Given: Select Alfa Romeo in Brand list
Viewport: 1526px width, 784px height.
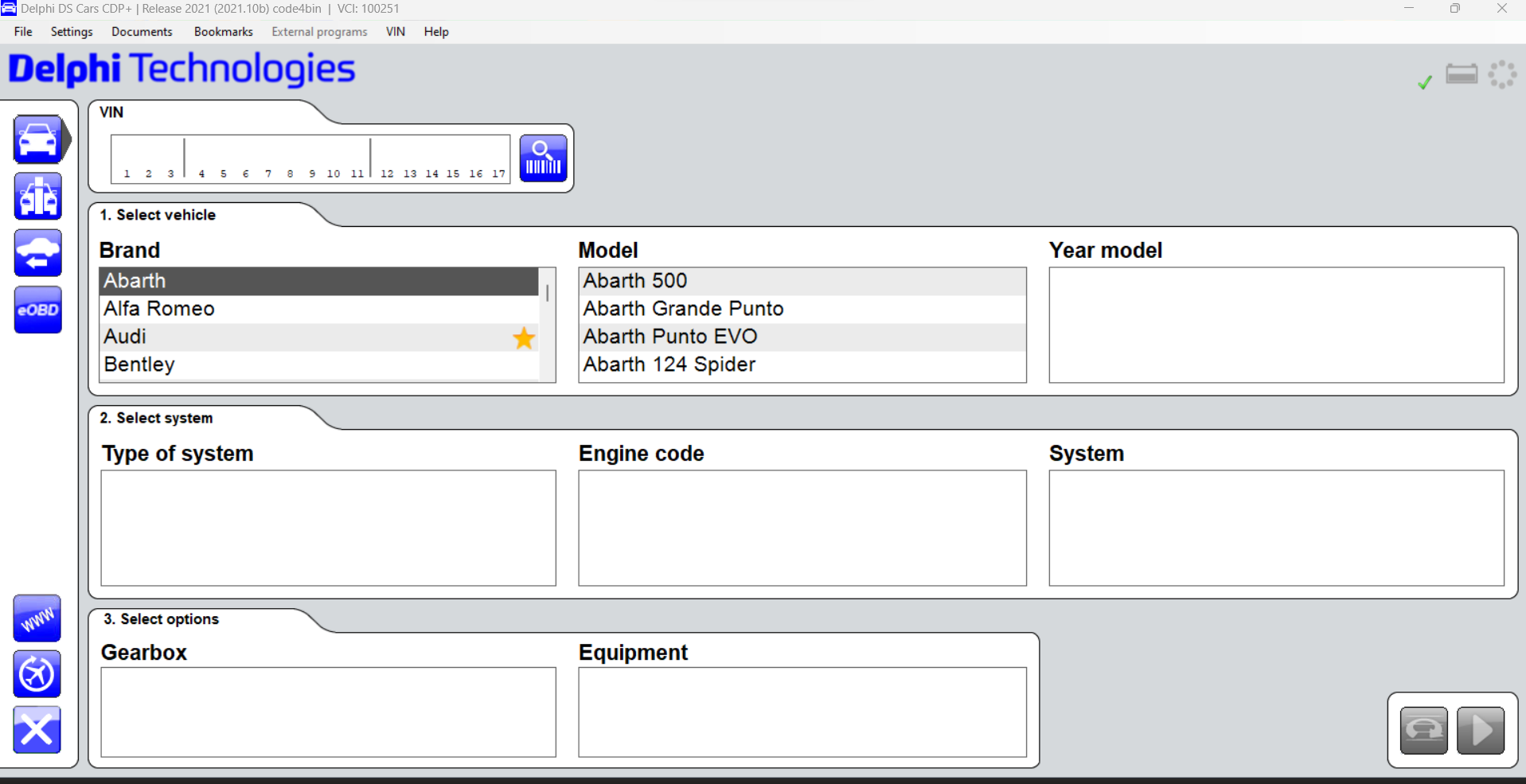Looking at the screenshot, I should point(318,309).
